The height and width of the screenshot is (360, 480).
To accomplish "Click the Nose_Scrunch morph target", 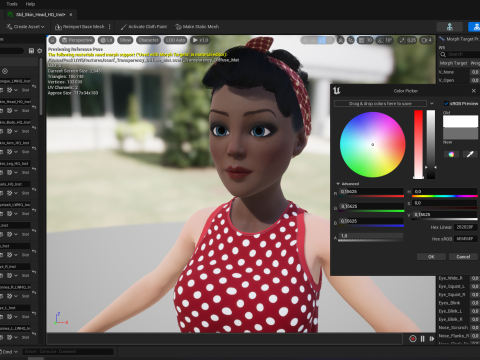I will click(x=453, y=328).
